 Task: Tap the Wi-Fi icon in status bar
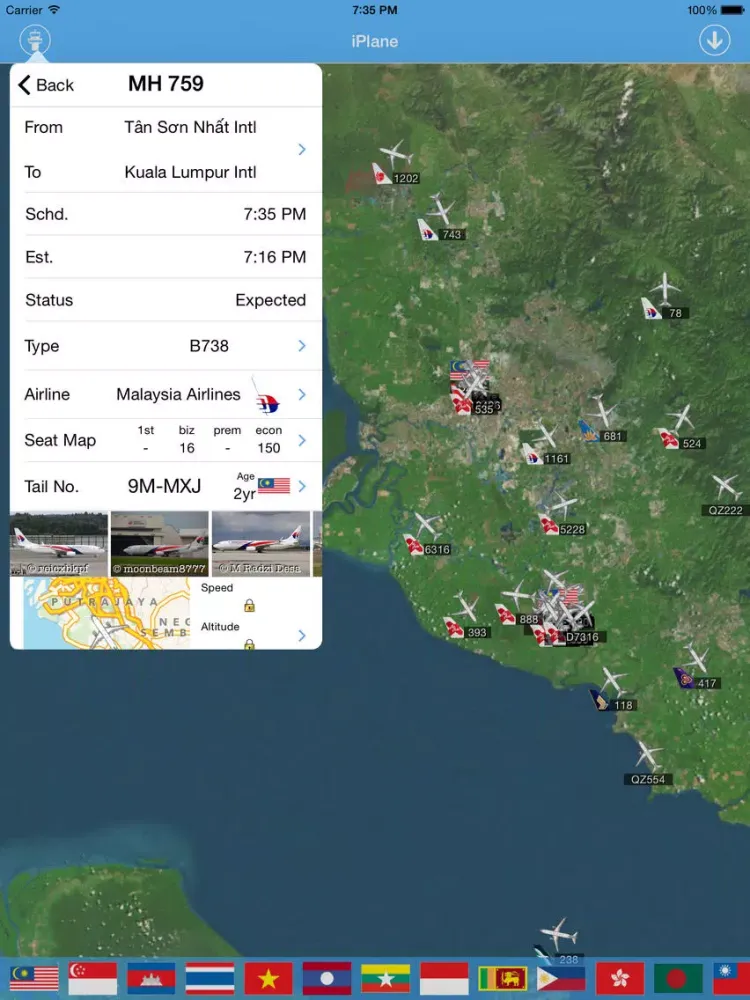click(x=54, y=10)
